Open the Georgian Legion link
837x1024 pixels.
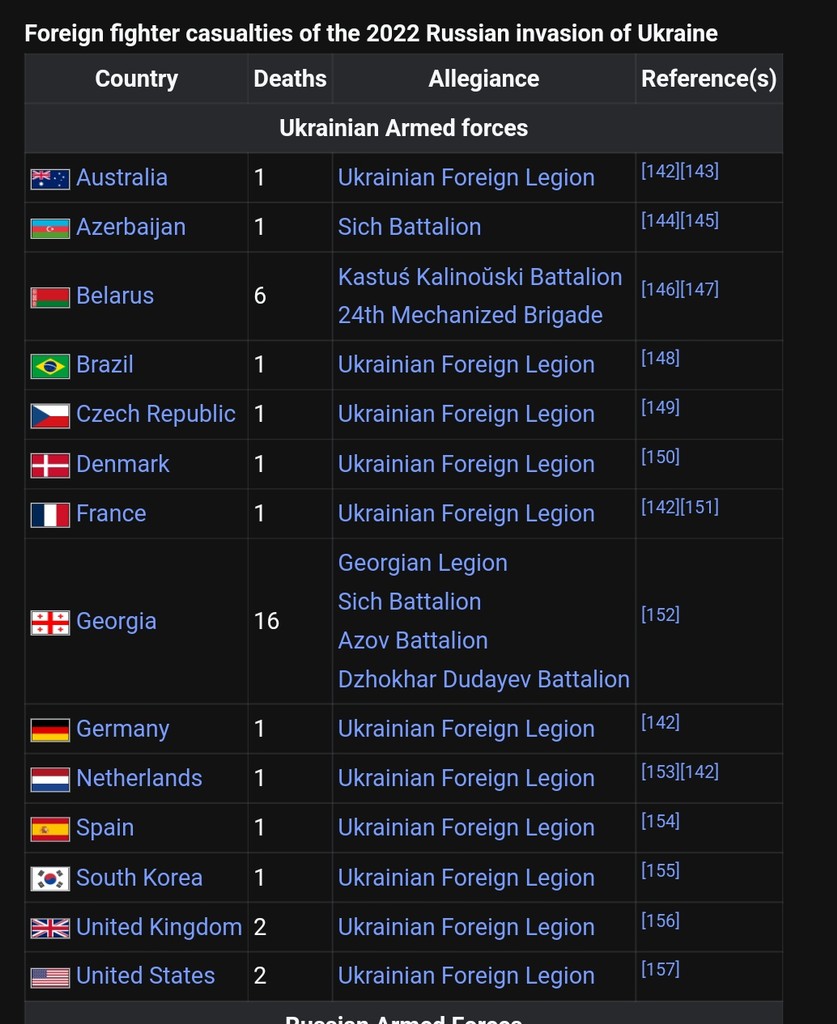(423, 563)
